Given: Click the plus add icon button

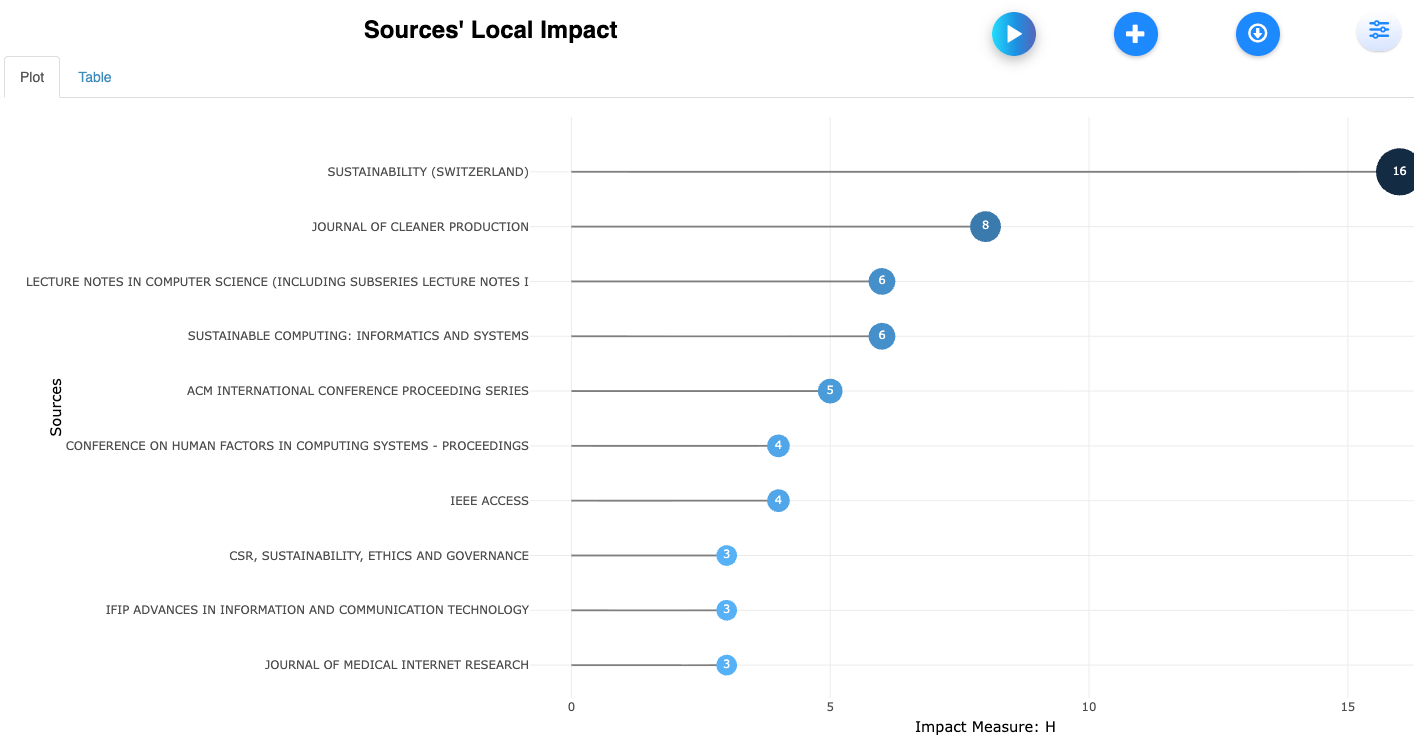Looking at the screenshot, I should point(1135,34).
